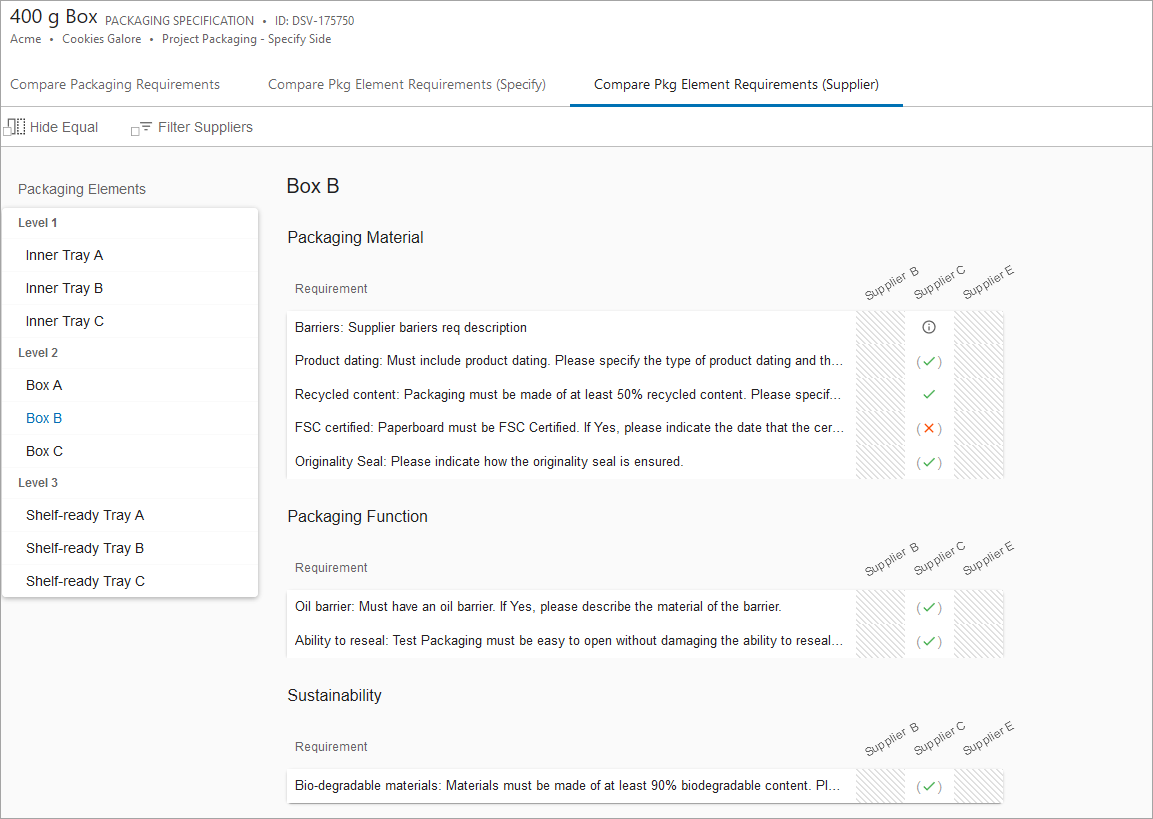Open the info icon in the Barriers row

click(929, 327)
